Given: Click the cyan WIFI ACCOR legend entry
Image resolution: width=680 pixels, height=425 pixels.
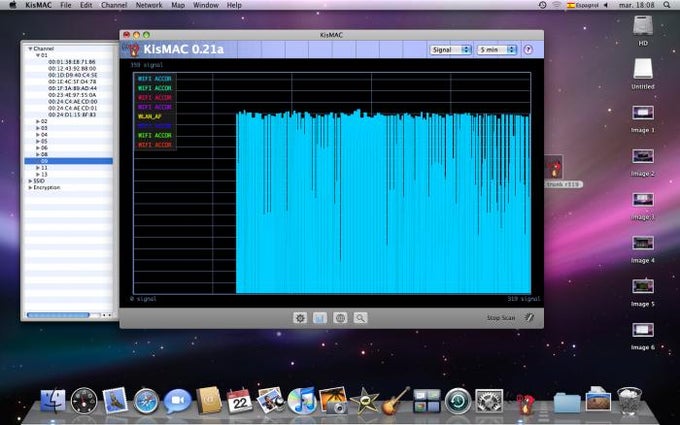Looking at the screenshot, I should (154, 78).
